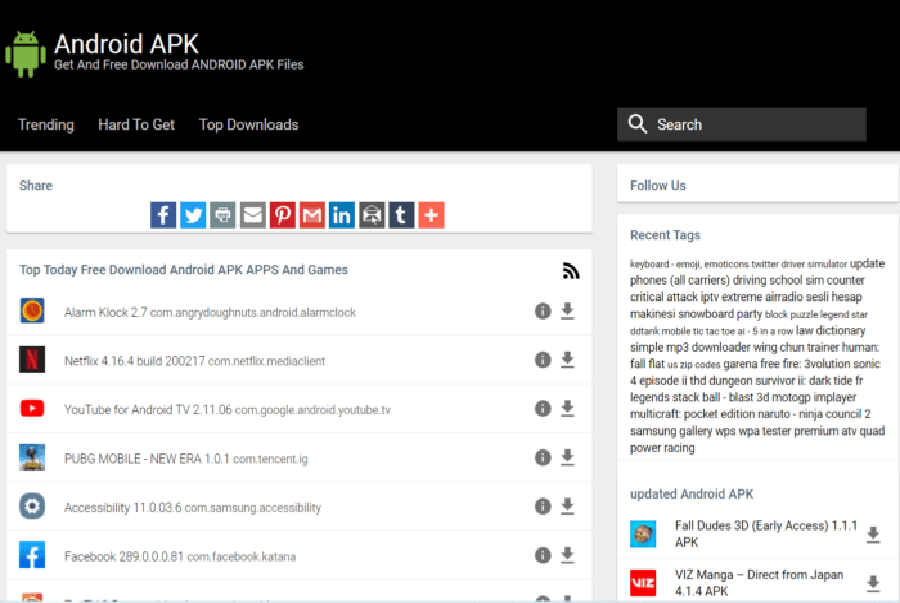This screenshot has width=900, height=603.
Task: Download Fall Dudes 3D APK arrow
Action: 873,535
